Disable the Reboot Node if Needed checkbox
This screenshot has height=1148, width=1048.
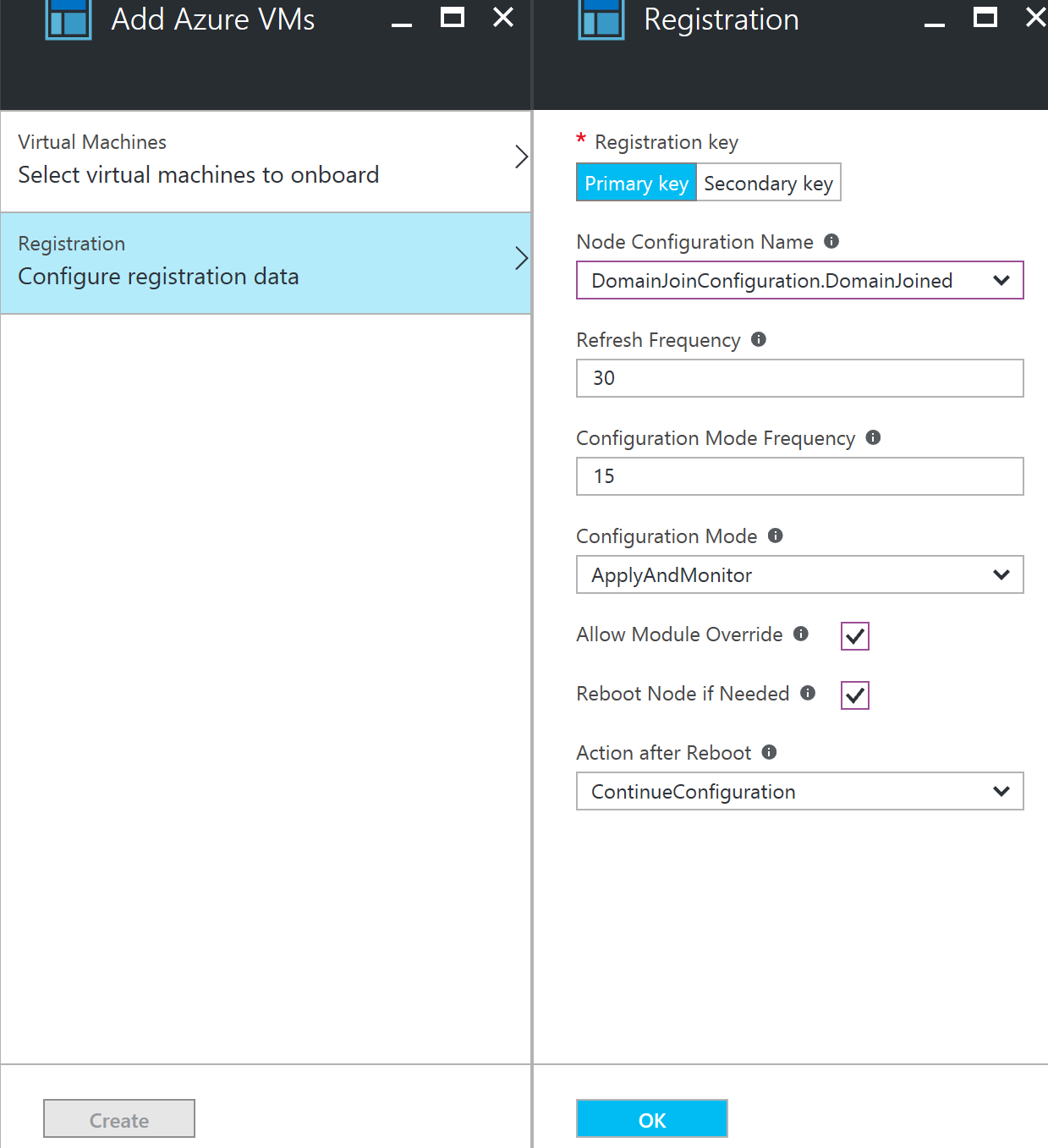[x=854, y=695]
